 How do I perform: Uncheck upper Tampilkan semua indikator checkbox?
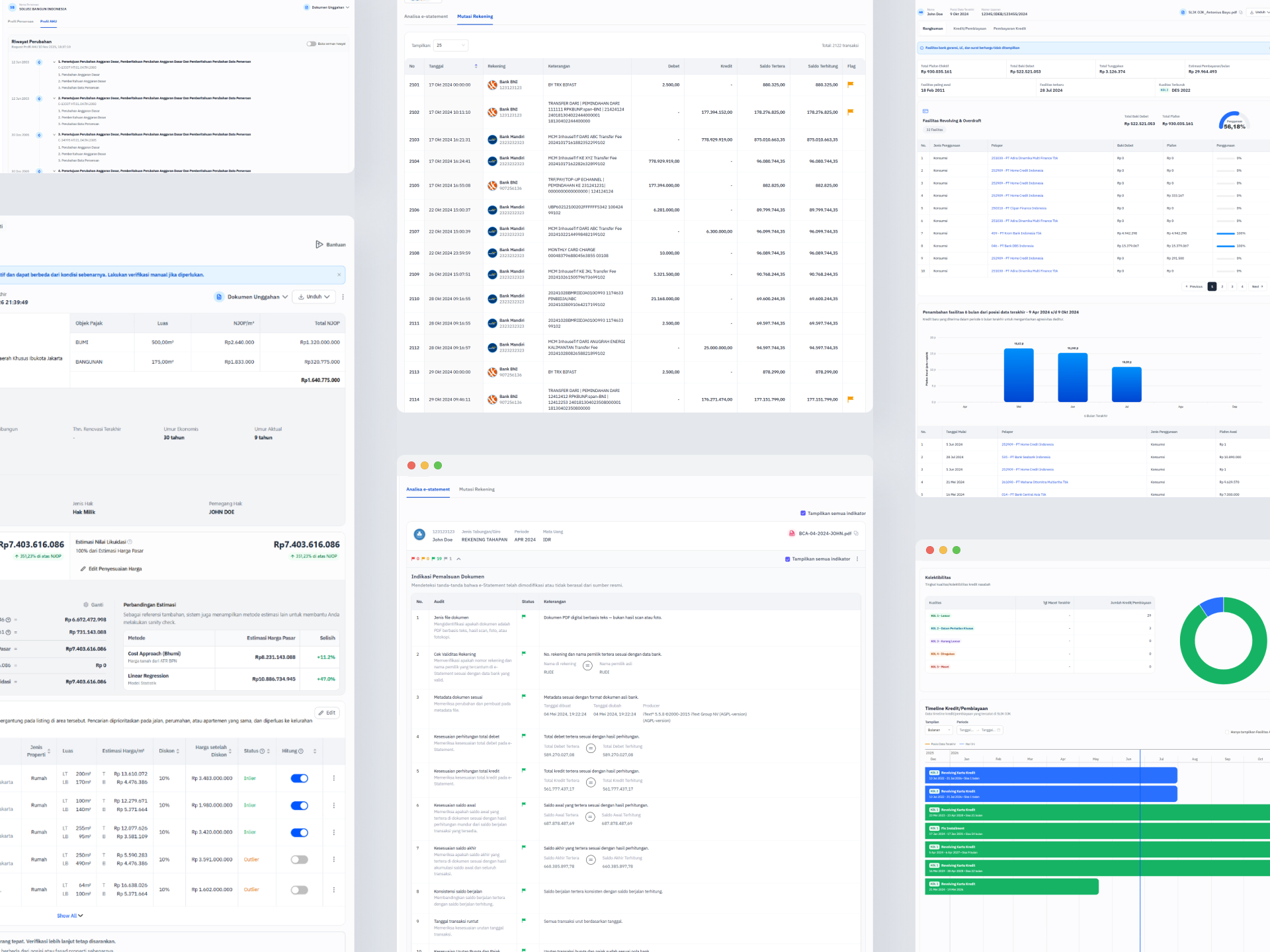coord(803,513)
